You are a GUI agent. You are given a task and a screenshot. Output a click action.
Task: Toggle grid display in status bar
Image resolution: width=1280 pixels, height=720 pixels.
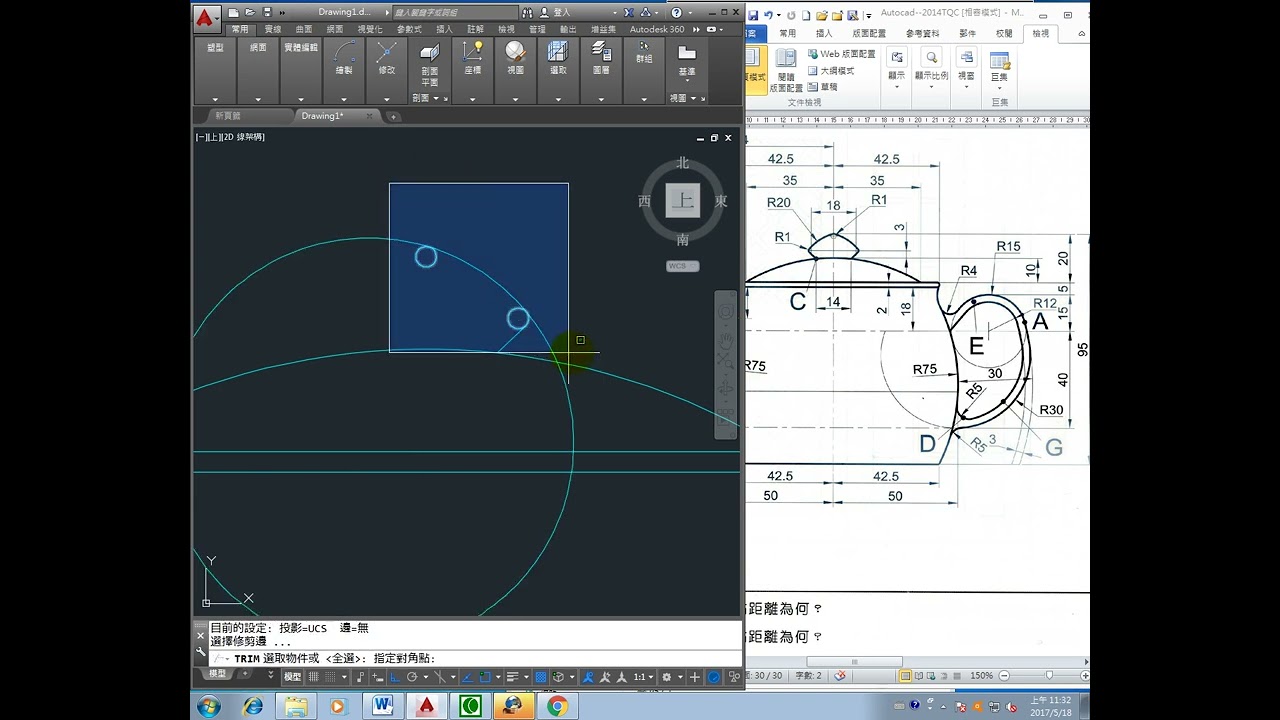click(x=314, y=677)
